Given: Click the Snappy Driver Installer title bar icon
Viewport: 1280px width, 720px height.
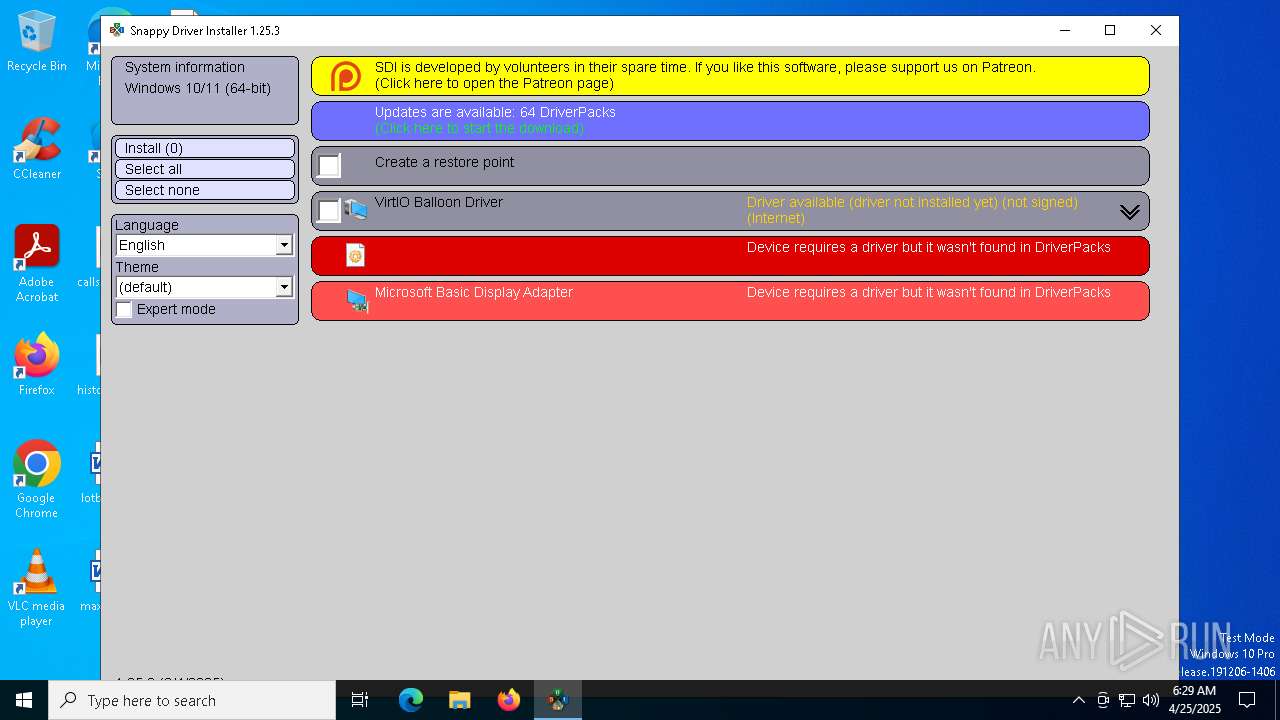Looking at the screenshot, I should (x=117, y=30).
